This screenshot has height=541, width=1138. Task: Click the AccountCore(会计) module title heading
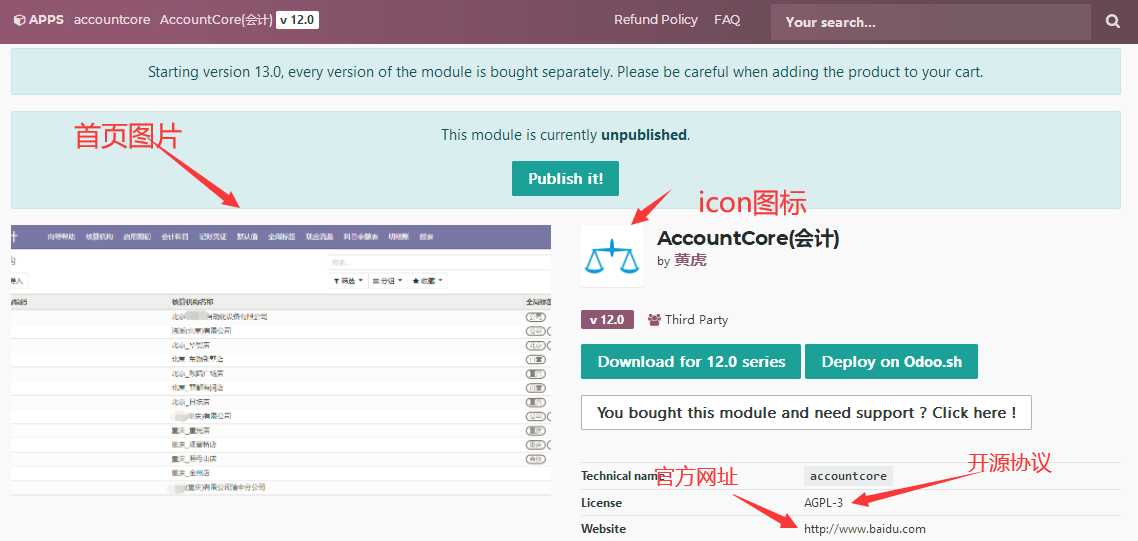748,238
